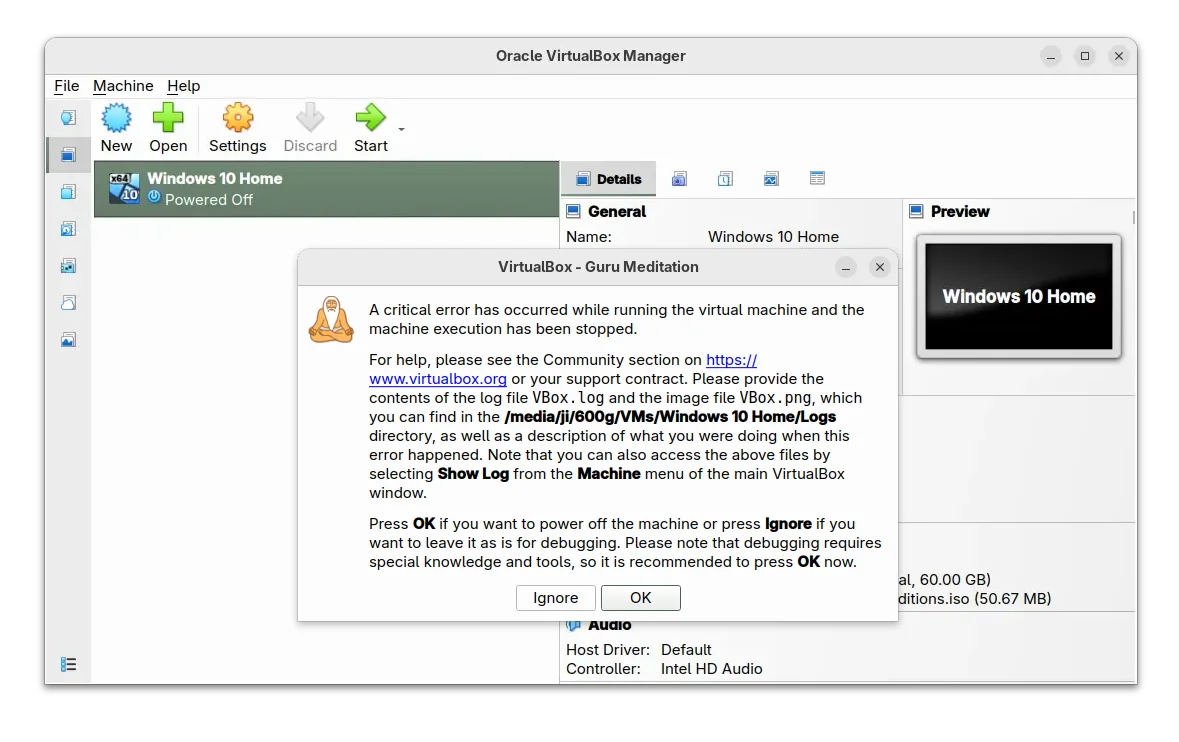Click the Host Driver: Default audio entry
Image resolution: width=1179 pixels, height=742 pixels.
point(638,650)
